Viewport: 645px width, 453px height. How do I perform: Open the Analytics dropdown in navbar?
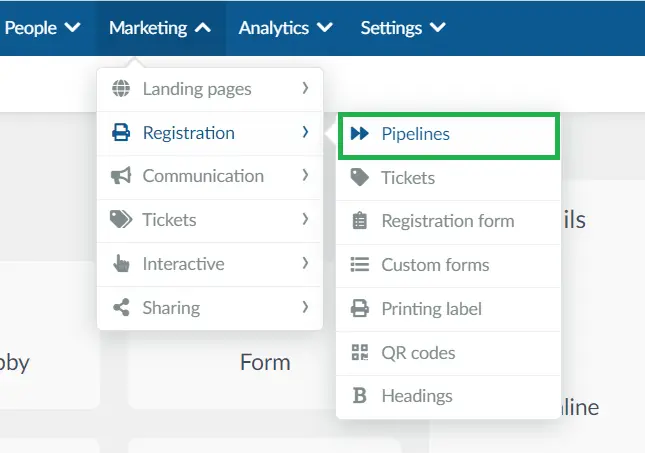[x=285, y=28]
